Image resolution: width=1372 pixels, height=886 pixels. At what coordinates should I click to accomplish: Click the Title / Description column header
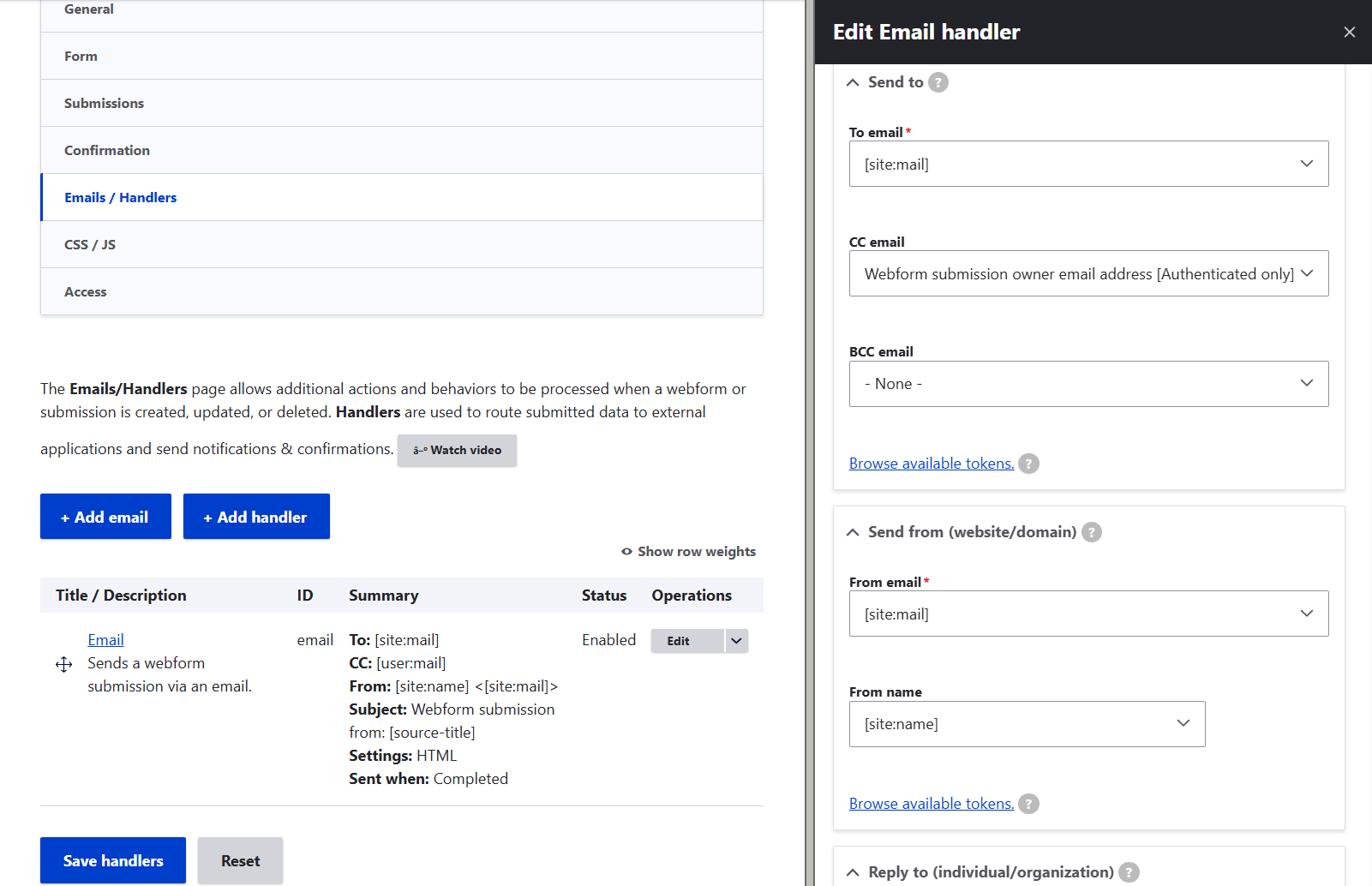[121, 596]
